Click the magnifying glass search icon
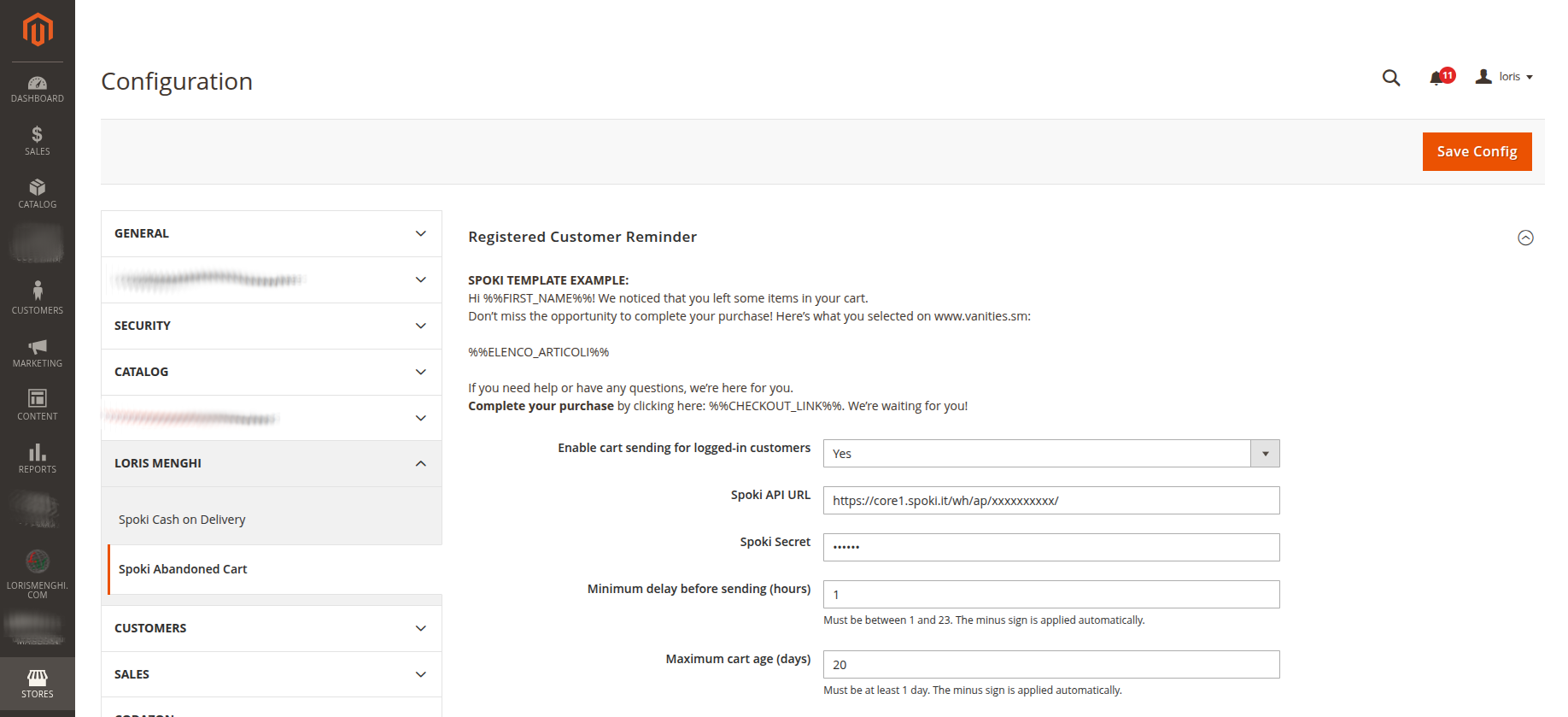 pos(1391,78)
